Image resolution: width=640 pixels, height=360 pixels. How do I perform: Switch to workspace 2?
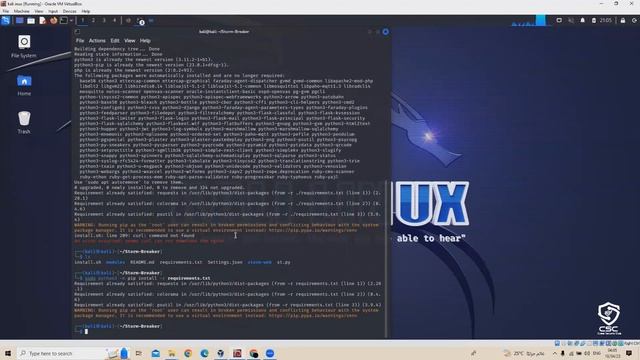93,20
